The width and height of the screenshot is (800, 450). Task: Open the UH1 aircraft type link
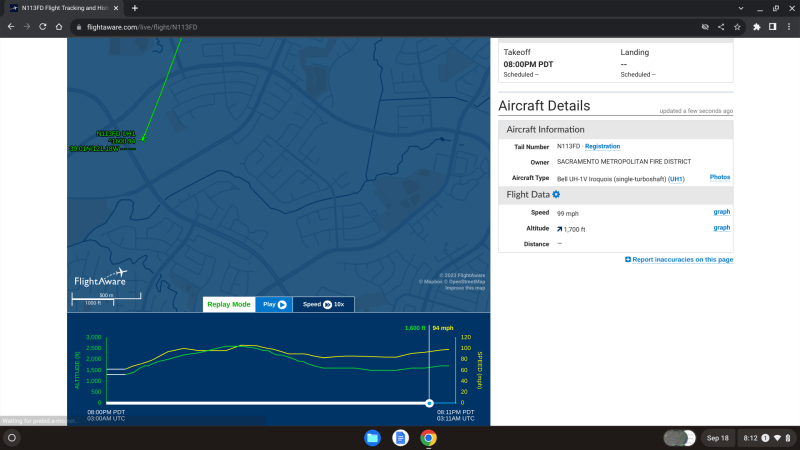pos(676,179)
